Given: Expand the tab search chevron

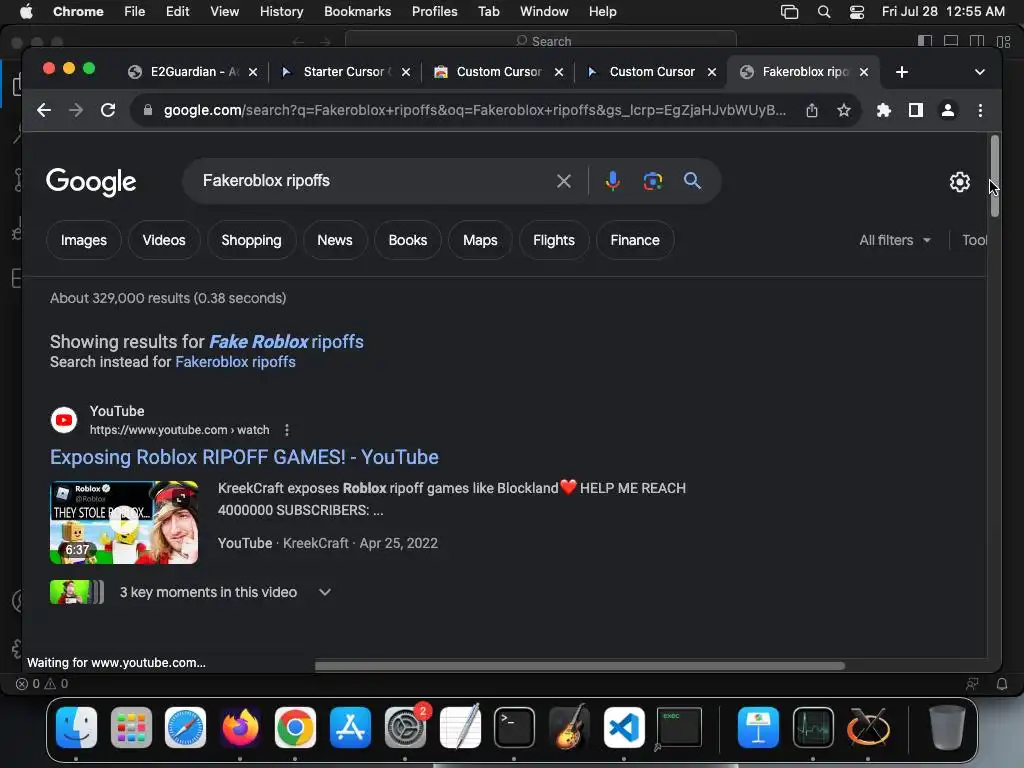Looking at the screenshot, I should point(980,72).
